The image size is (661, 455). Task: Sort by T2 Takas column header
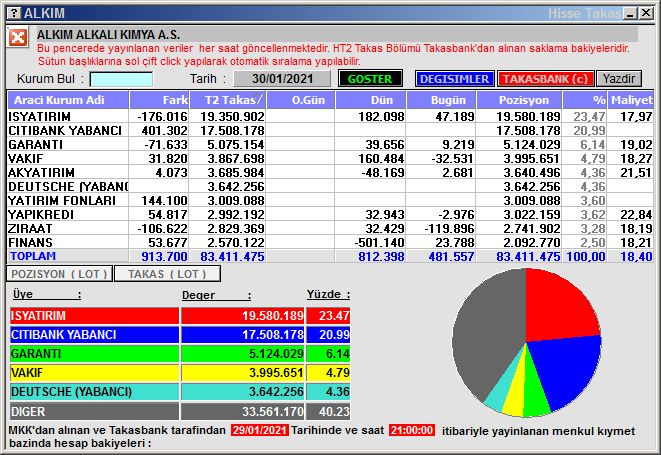[x=228, y=100]
